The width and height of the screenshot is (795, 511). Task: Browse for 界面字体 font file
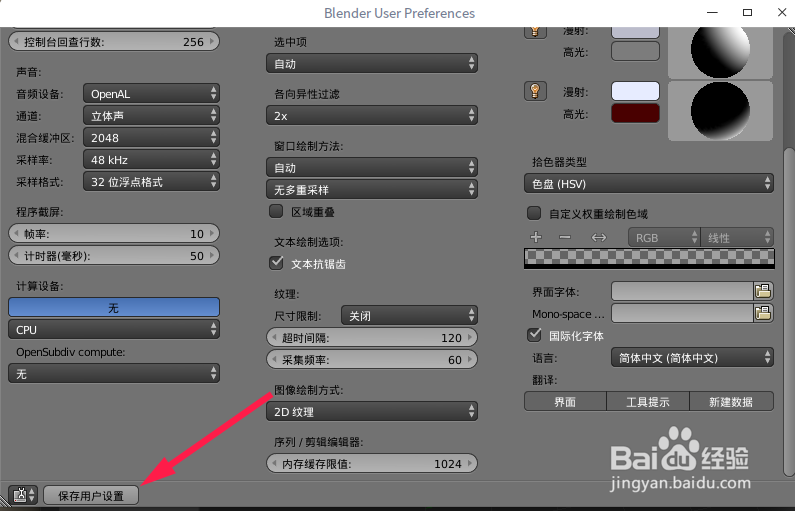[x=763, y=291]
